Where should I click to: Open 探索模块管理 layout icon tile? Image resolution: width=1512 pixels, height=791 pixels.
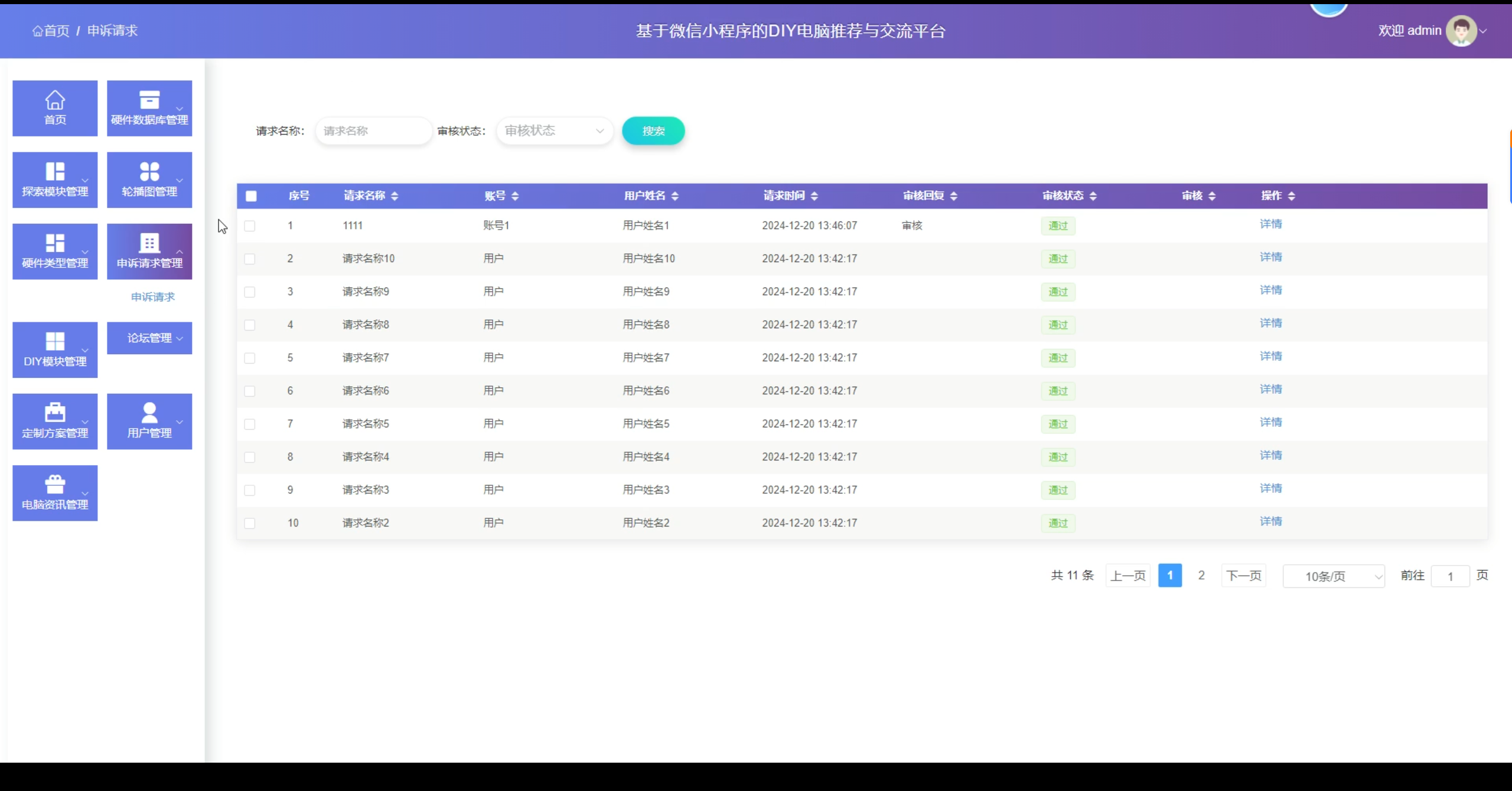(x=55, y=172)
